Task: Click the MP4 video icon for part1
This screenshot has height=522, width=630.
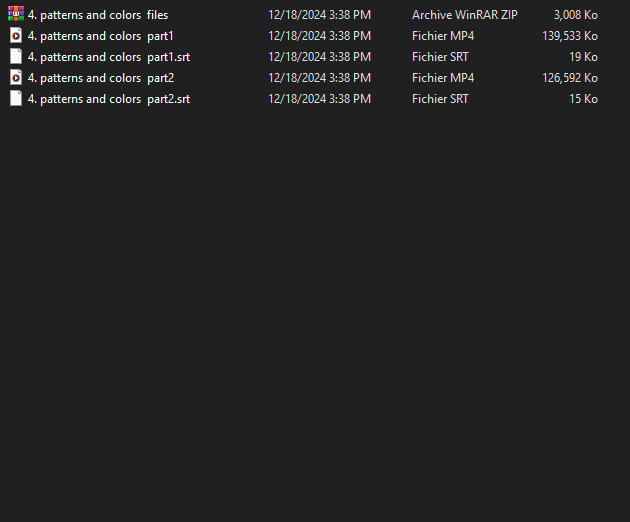Action: (16, 36)
